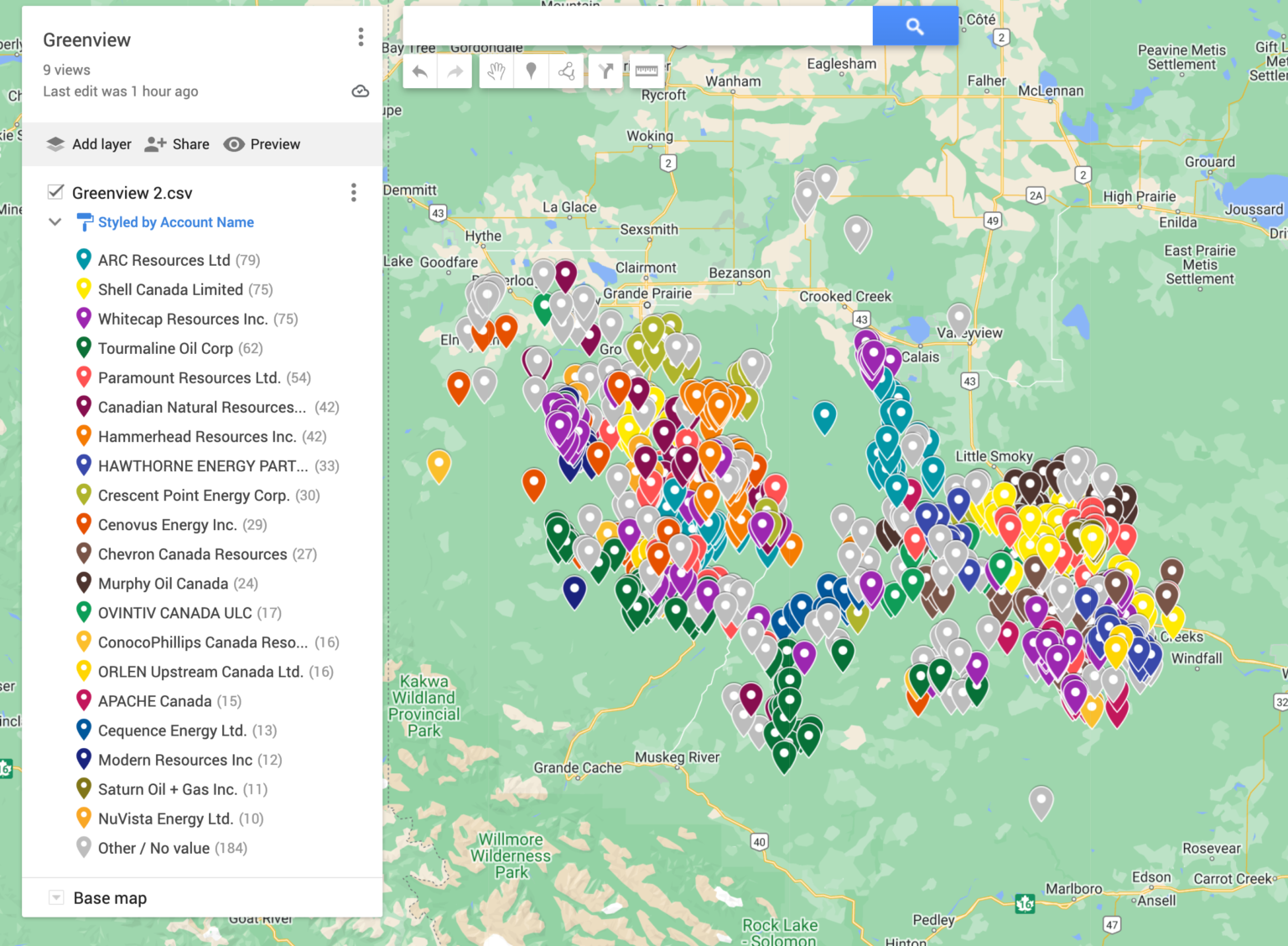Activate the add marker tool
This screenshot has height=946, width=1288.
pos(531,71)
